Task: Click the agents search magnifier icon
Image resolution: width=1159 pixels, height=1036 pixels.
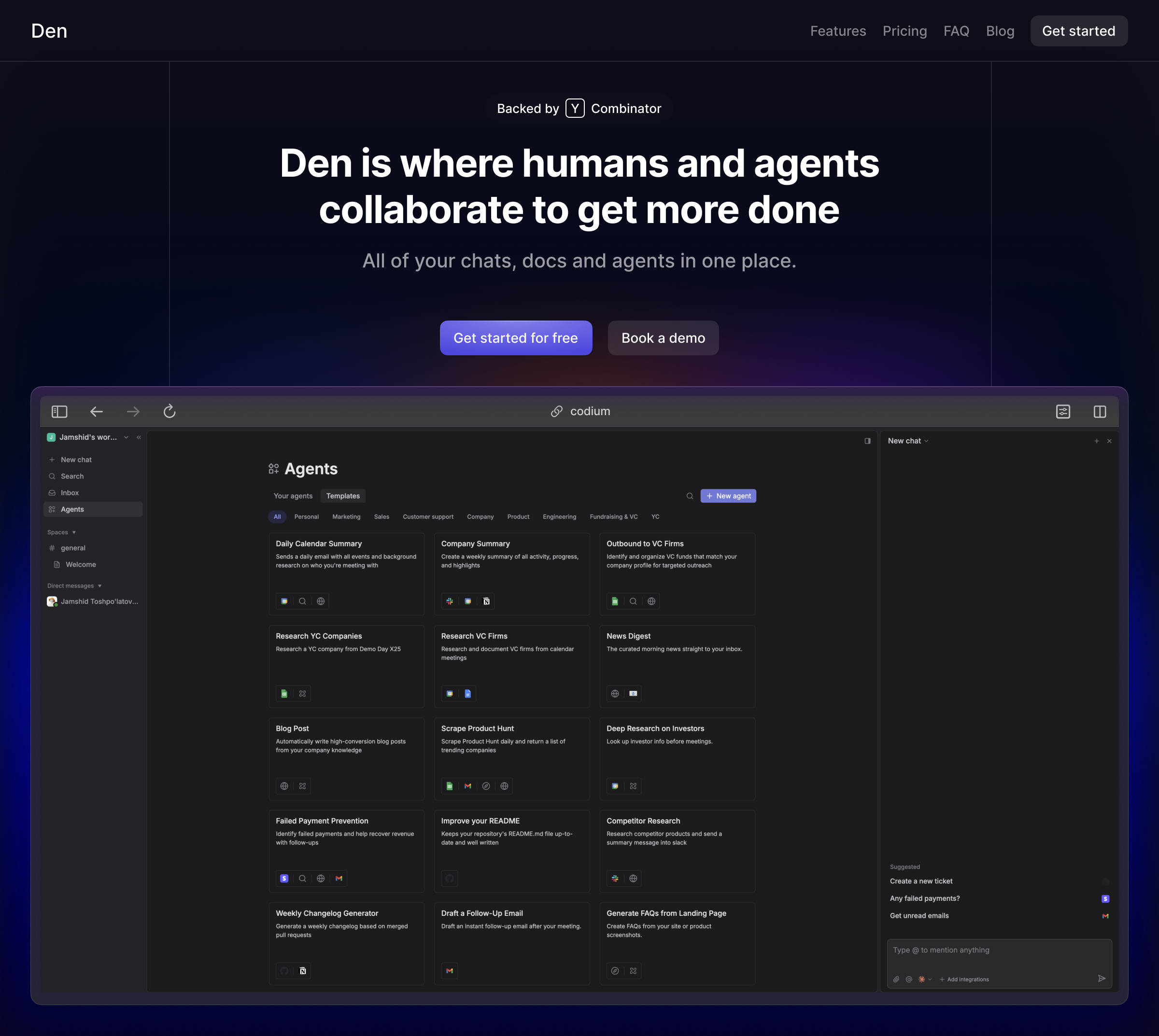Action: 690,496
